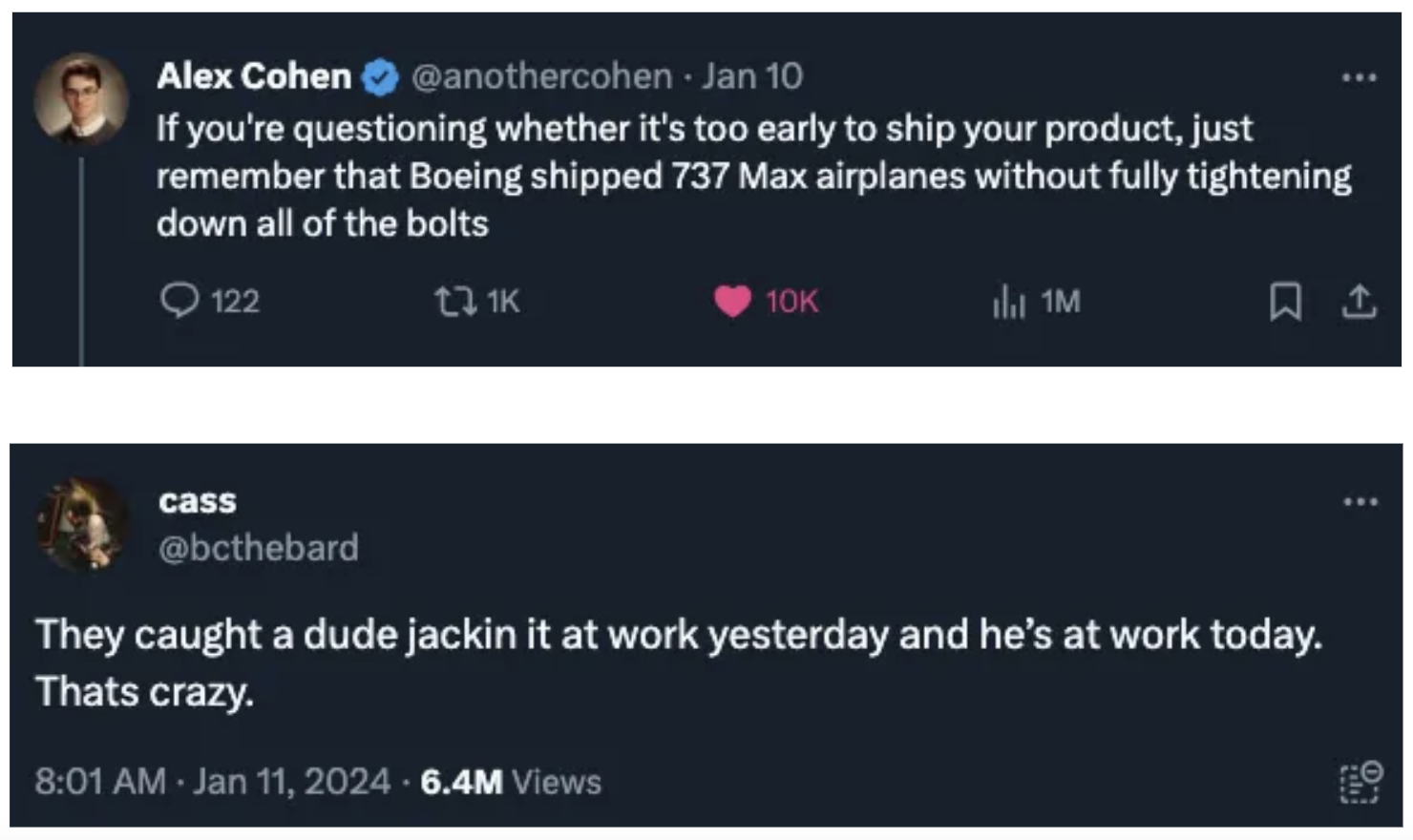Open more options on cass's tweet

click(x=1360, y=502)
